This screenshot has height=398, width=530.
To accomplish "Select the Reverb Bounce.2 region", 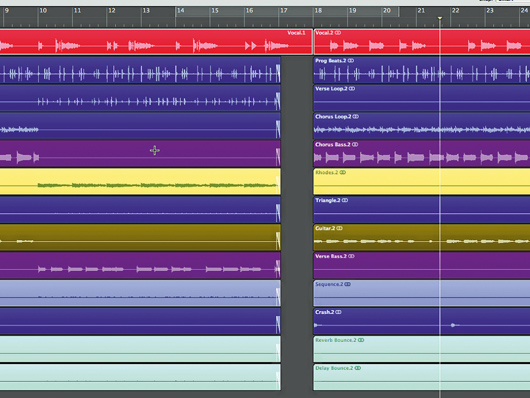I will 421,349.
